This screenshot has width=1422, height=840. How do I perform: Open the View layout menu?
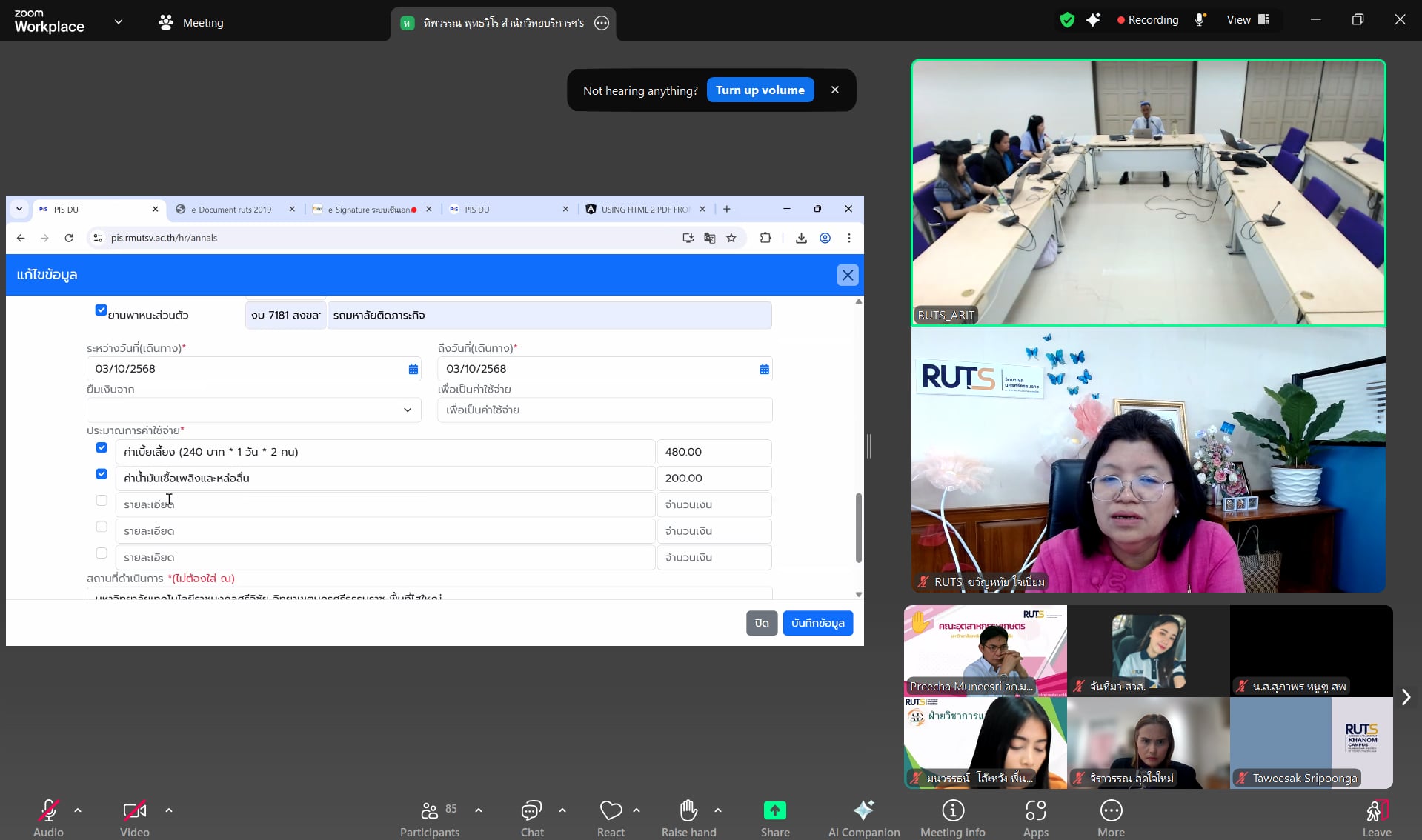[1248, 20]
